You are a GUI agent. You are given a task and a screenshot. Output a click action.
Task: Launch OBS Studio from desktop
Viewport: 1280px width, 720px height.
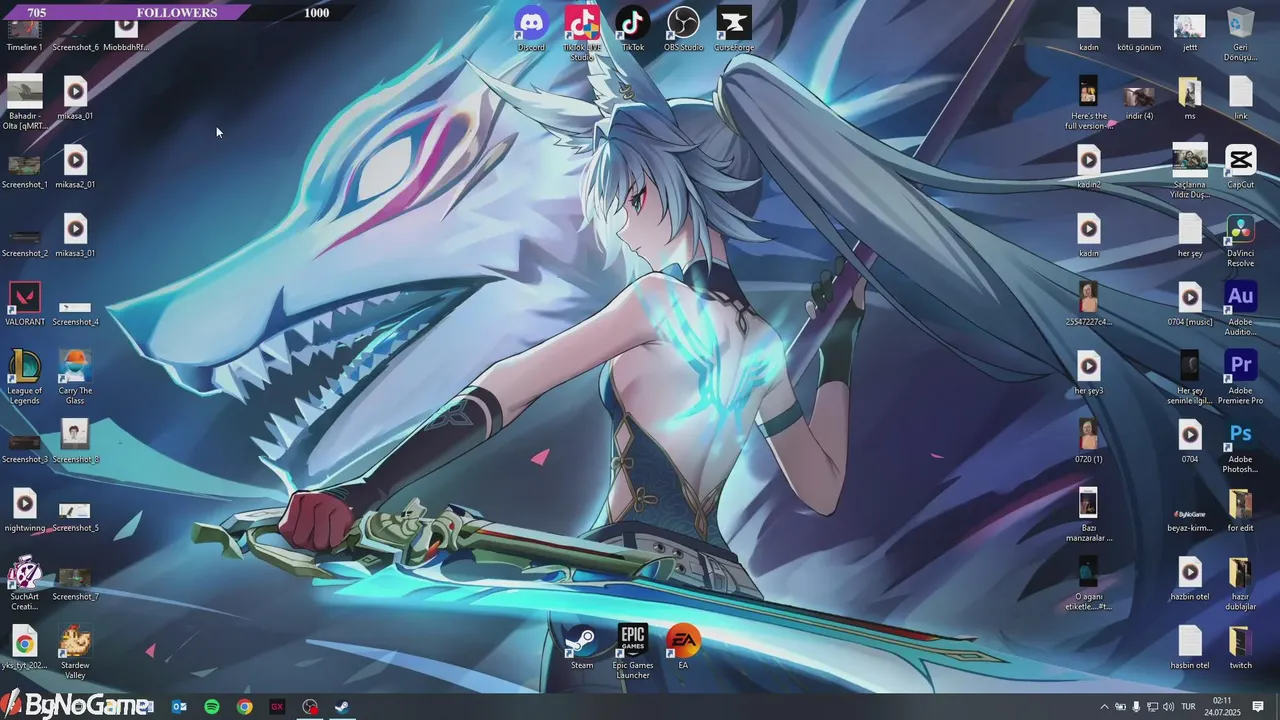pyautogui.click(x=684, y=28)
